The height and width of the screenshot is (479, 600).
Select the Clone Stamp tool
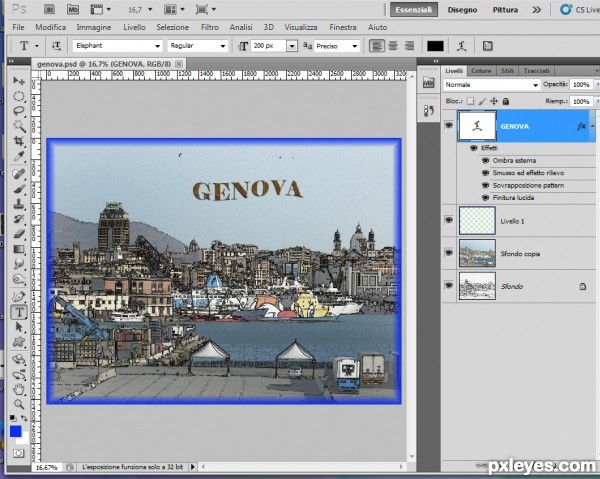coord(19,204)
